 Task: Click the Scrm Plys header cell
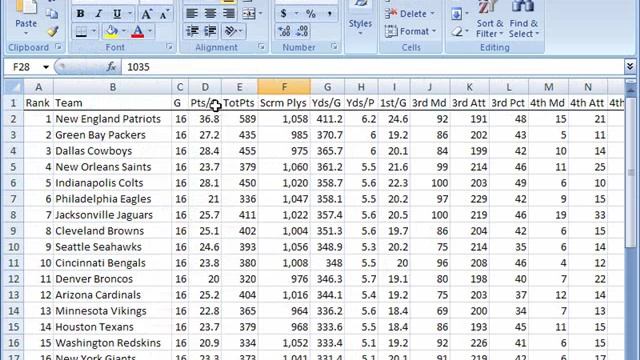pos(284,103)
